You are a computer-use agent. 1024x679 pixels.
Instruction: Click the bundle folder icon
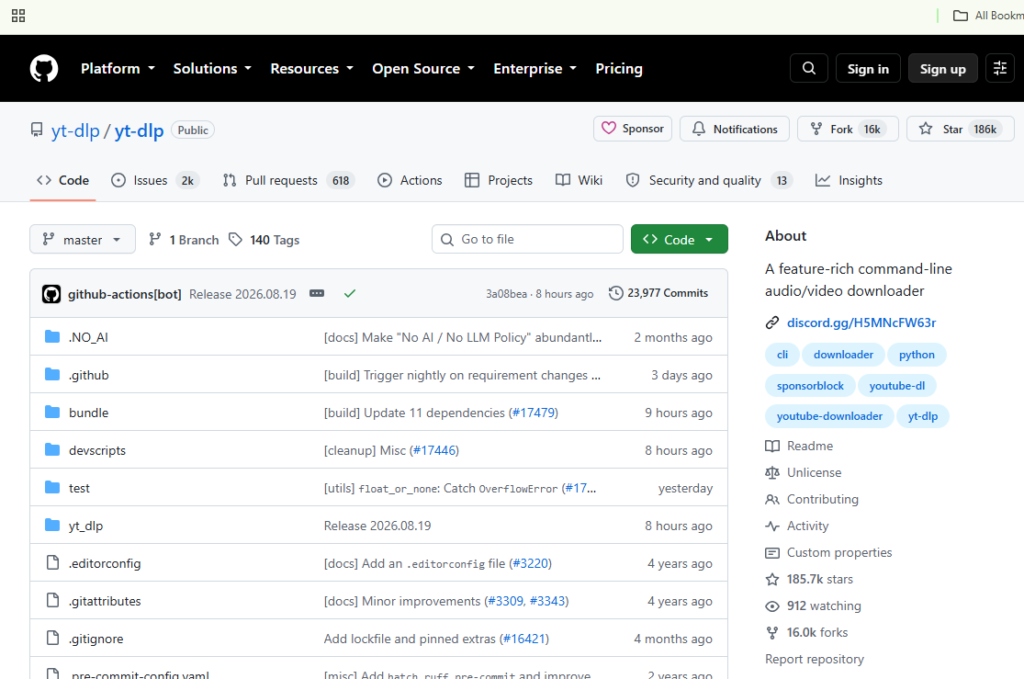[52, 412]
